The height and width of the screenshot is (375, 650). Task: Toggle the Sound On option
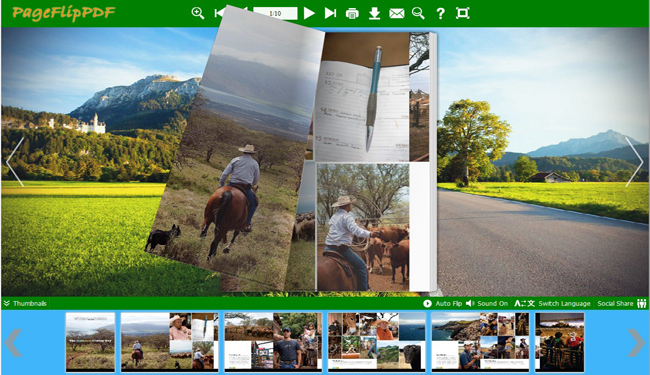pyautogui.click(x=487, y=303)
